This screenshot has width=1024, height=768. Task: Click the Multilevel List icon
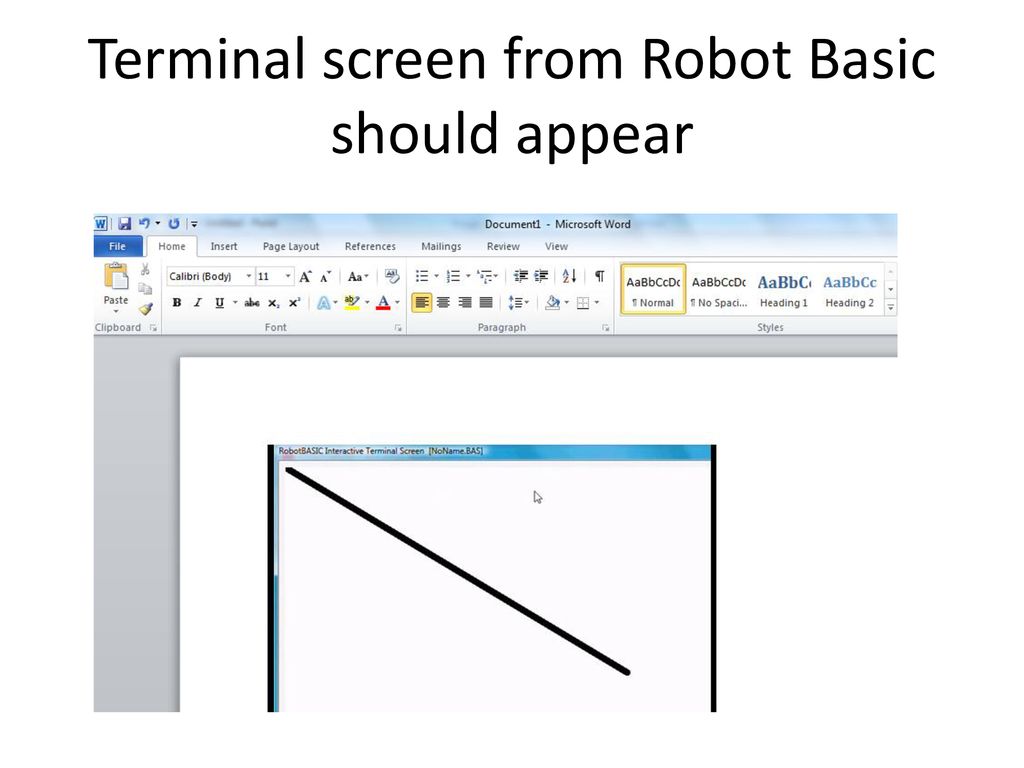[485, 277]
